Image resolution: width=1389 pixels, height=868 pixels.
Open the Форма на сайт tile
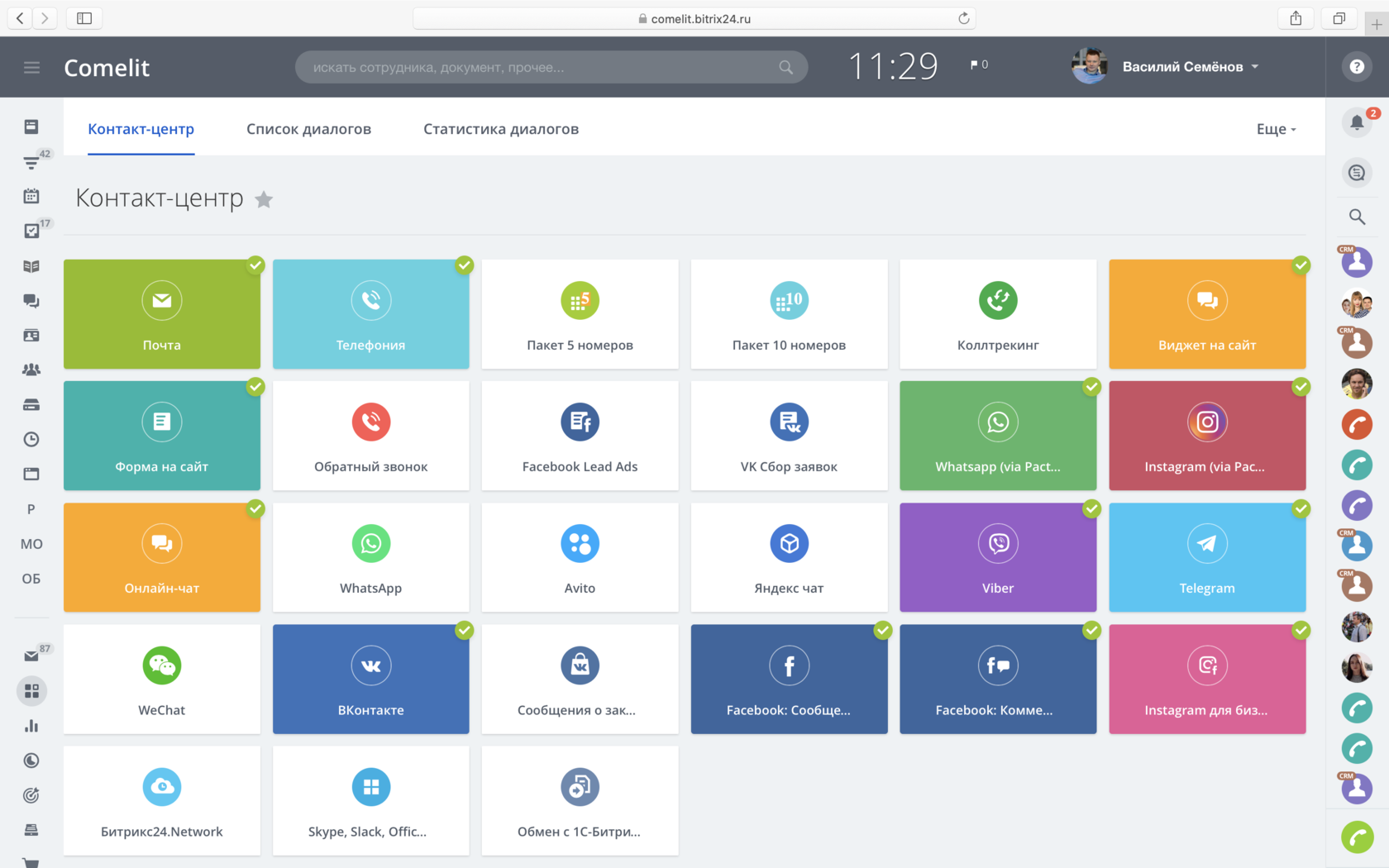click(x=162, y=436)
